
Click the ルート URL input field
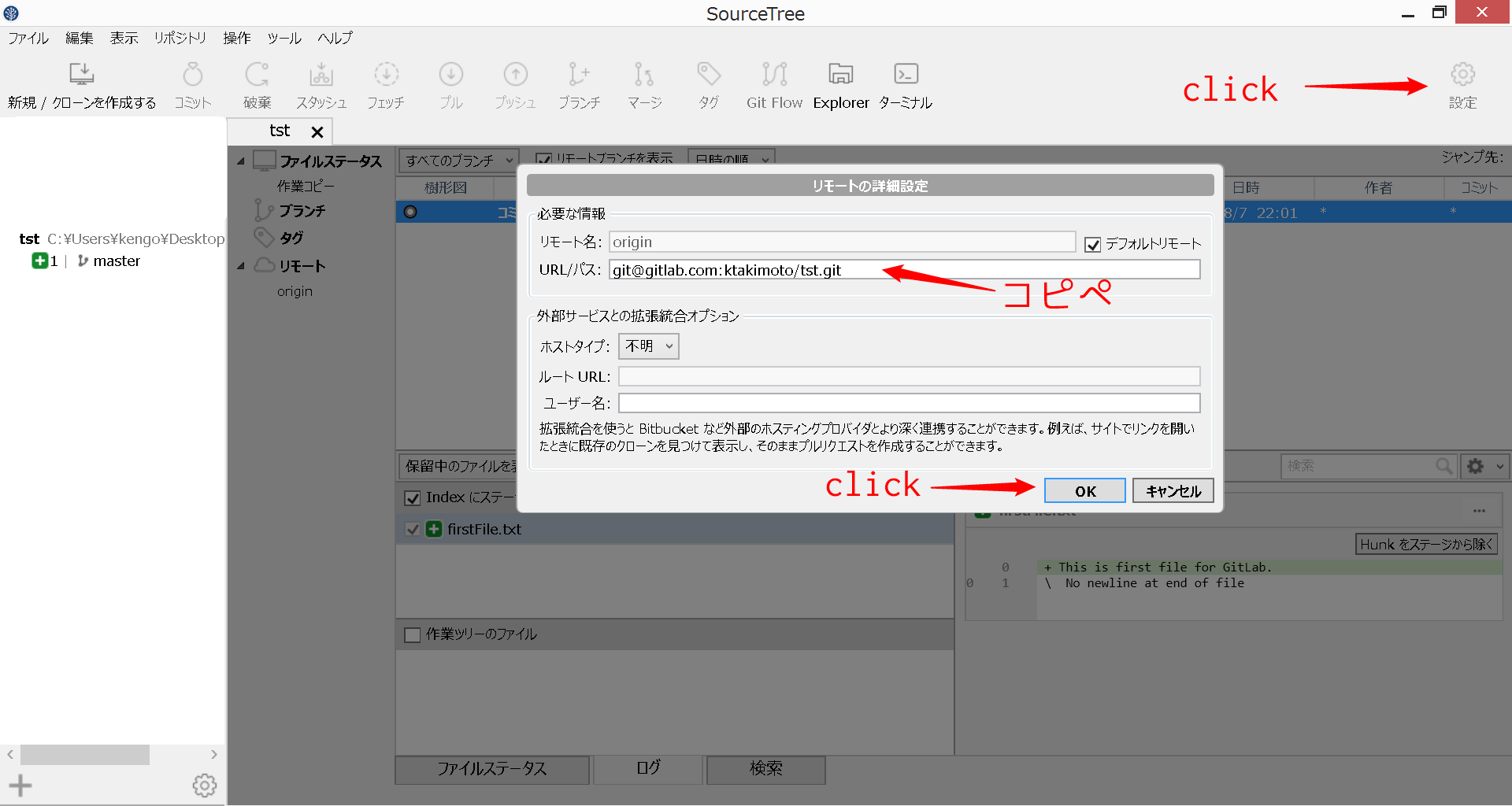click(909, 376)
